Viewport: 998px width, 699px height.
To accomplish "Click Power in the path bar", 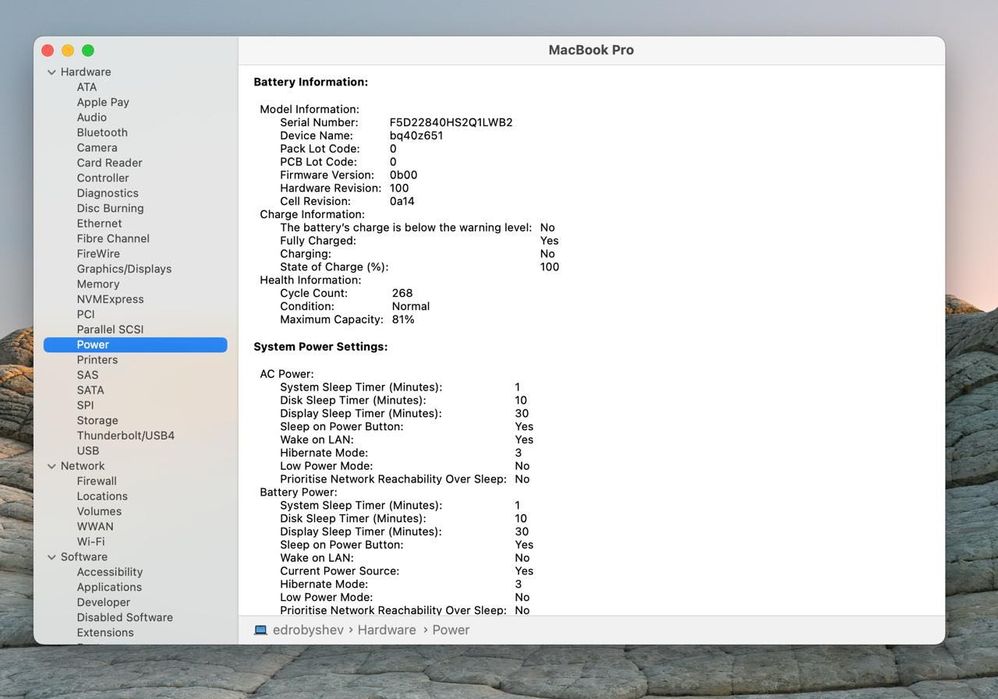I will click(x=451, y=630).
